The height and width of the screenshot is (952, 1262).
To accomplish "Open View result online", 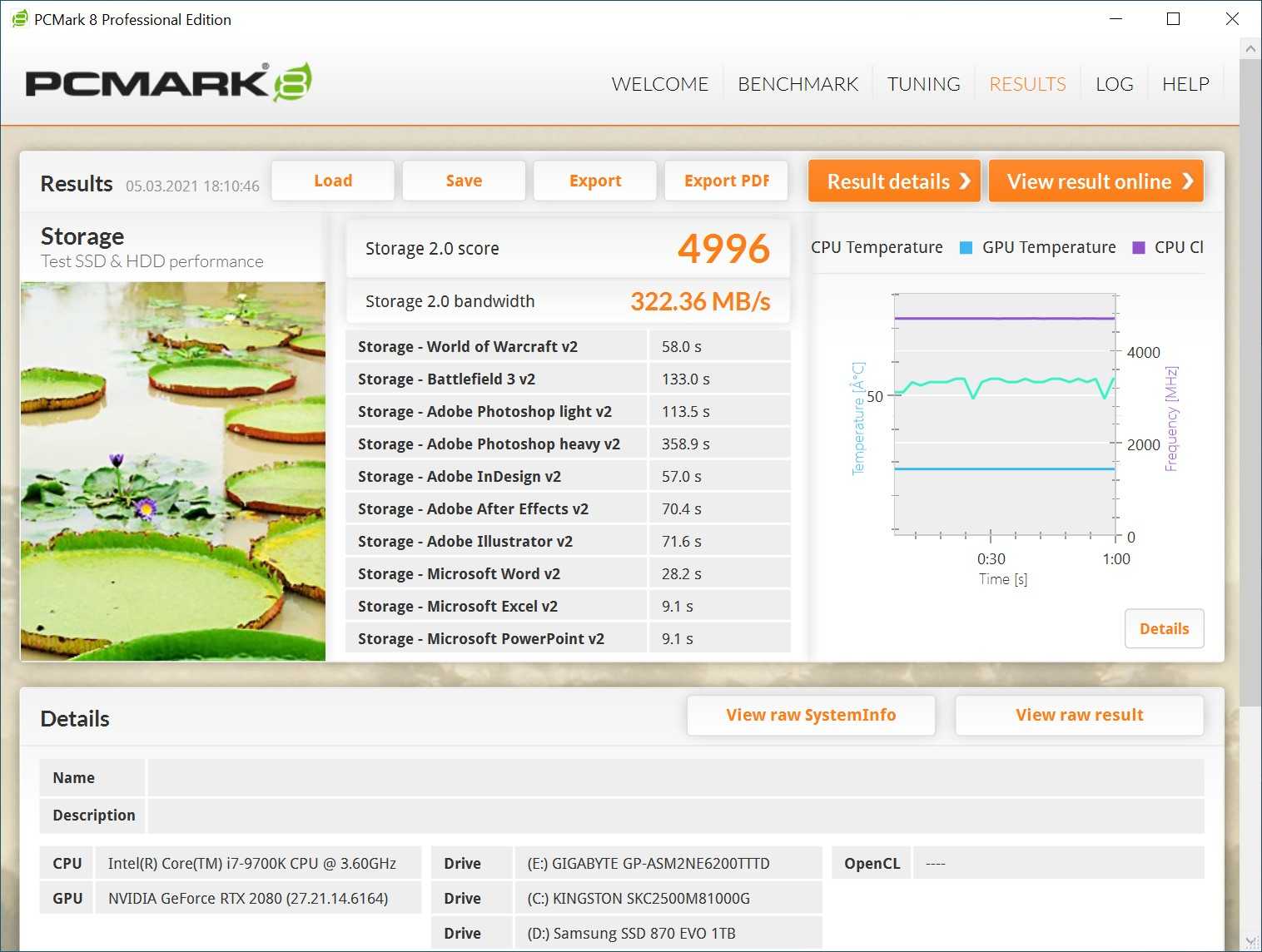I will click(x=1096, y=181).
